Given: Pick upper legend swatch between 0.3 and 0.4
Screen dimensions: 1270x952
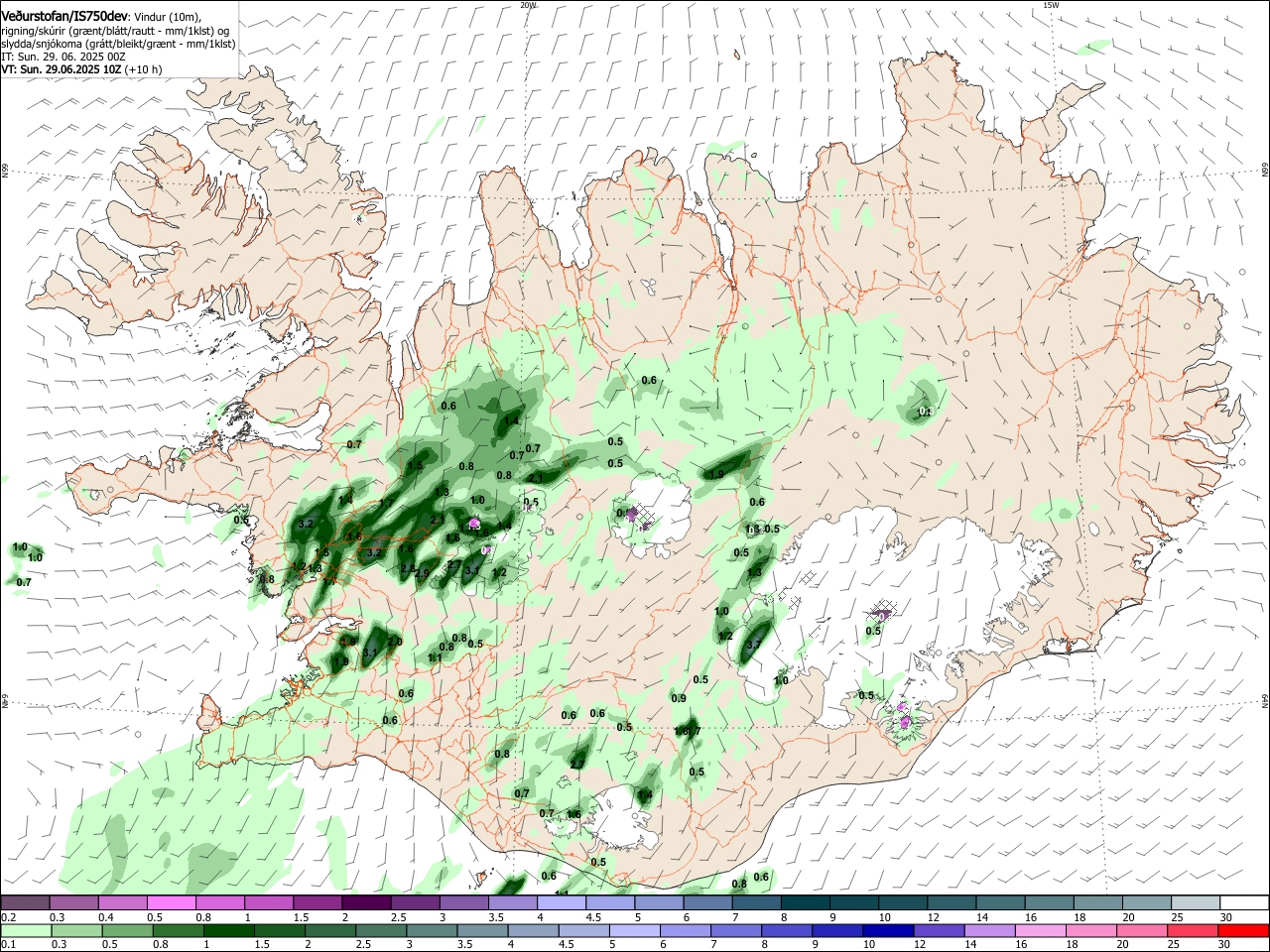Looking at the screenshot, I should [73, 903].
